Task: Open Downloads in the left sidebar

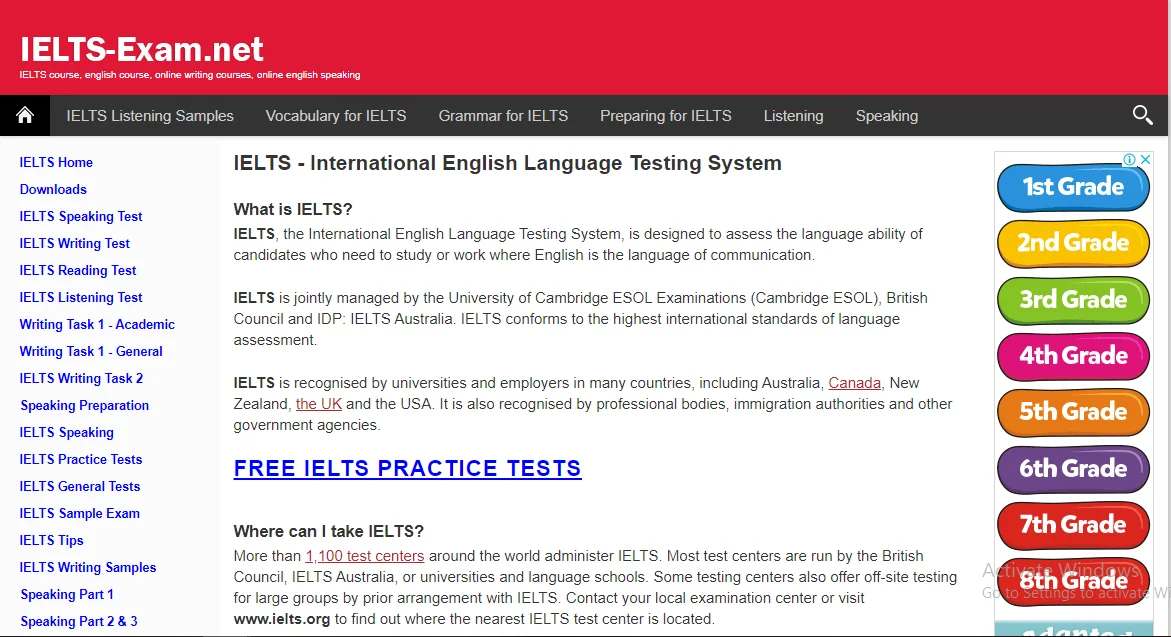Action: [x=53, y=189]
